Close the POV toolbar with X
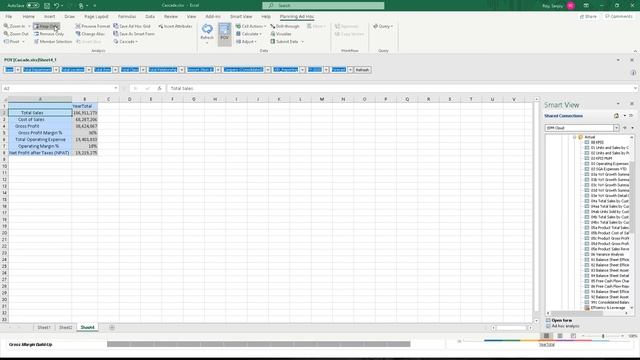 click(x=632, y=60)
